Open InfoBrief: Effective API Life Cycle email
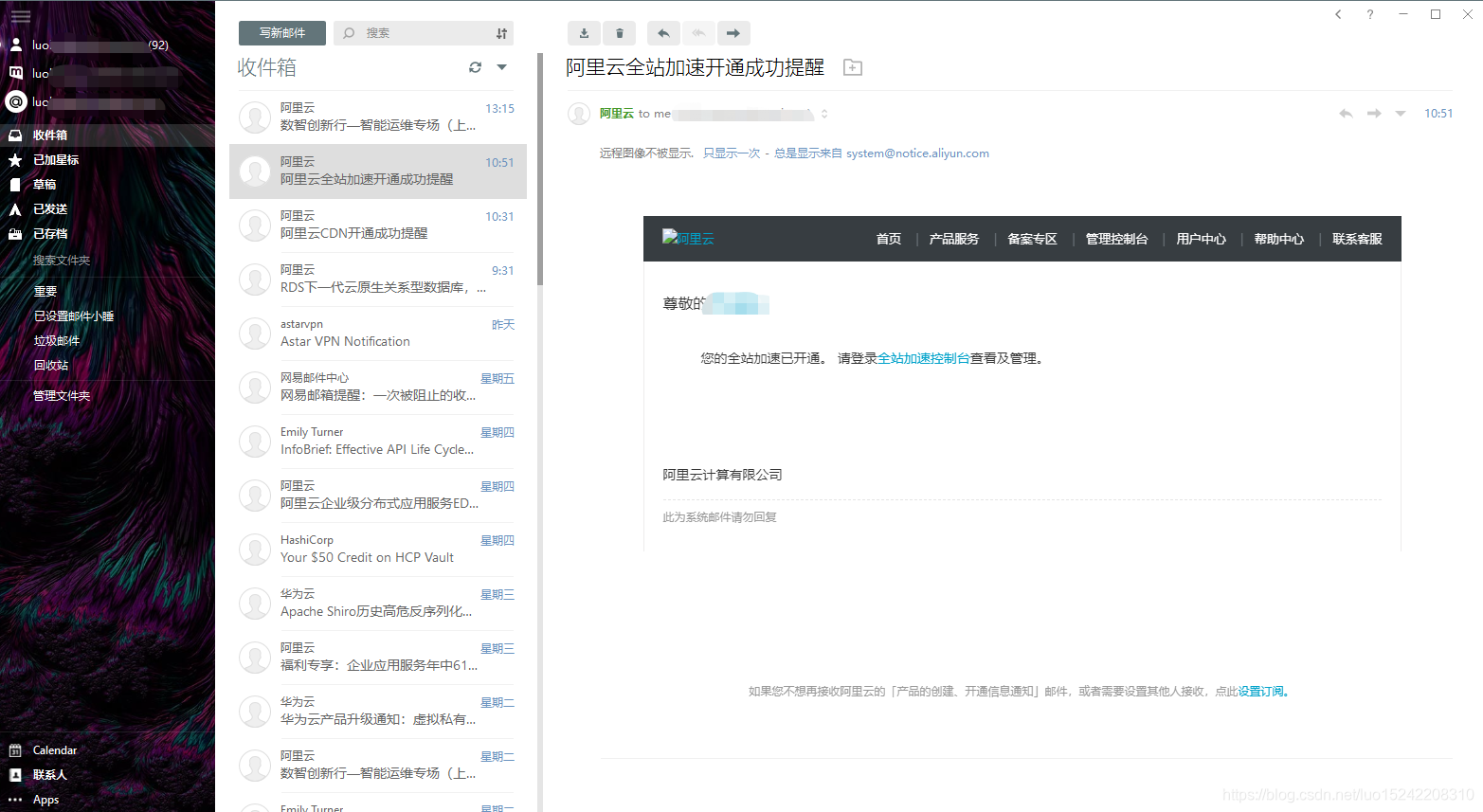Screen dimensions: 1483x812 pos(378,442)
